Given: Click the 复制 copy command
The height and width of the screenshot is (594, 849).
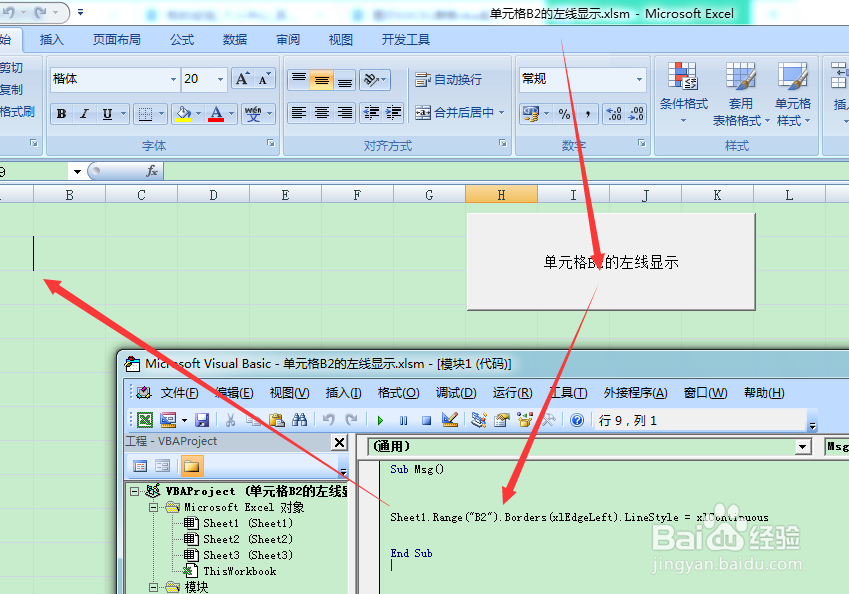Looking at the screenshot, I should tap(14, 90).
